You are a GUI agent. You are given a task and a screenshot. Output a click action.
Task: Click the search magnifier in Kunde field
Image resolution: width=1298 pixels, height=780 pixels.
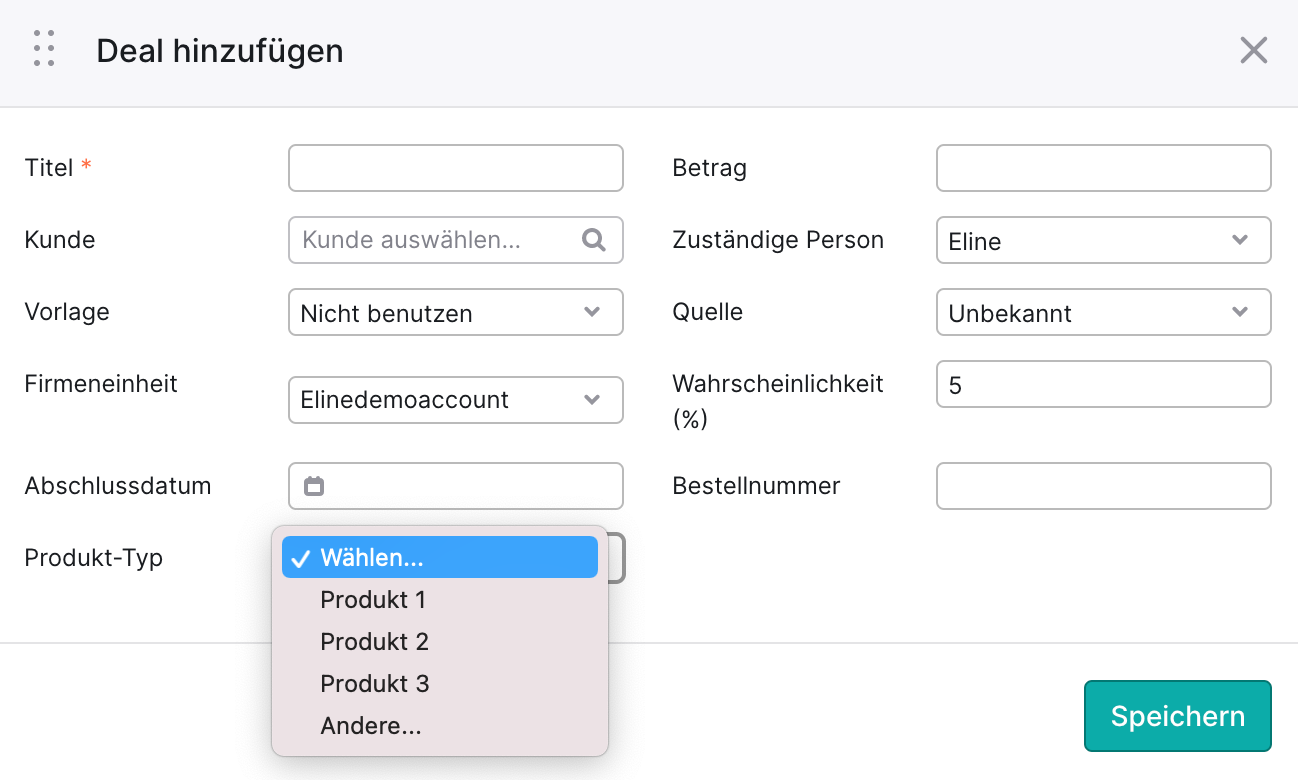pyautogui.click(x=593, y=240)
